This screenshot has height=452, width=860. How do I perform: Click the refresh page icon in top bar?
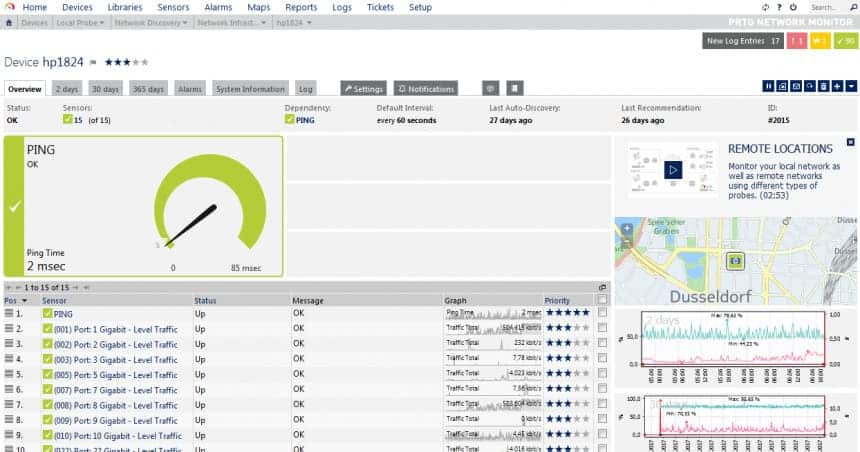tap(766, 7)
